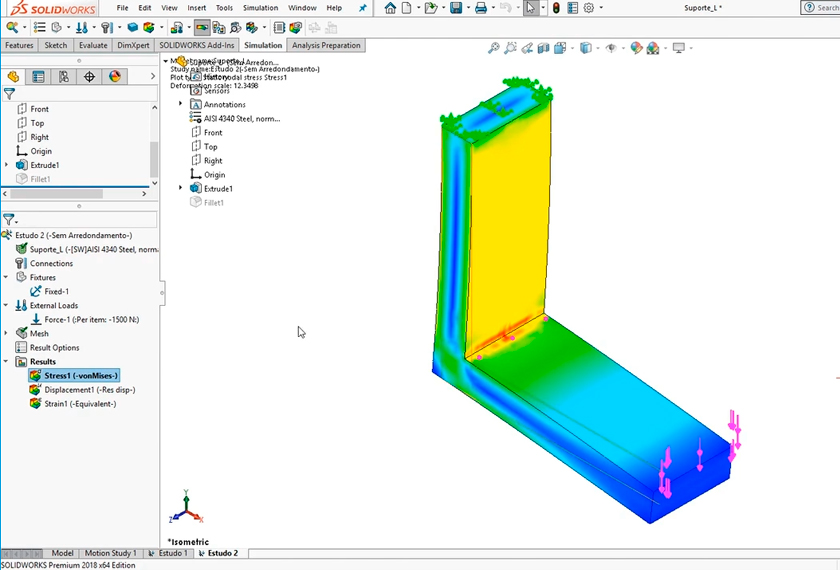This screenshot has width=840, height=570.
Task: Click the Save icon in the title toolbar
Action: [x=456, y=8]
